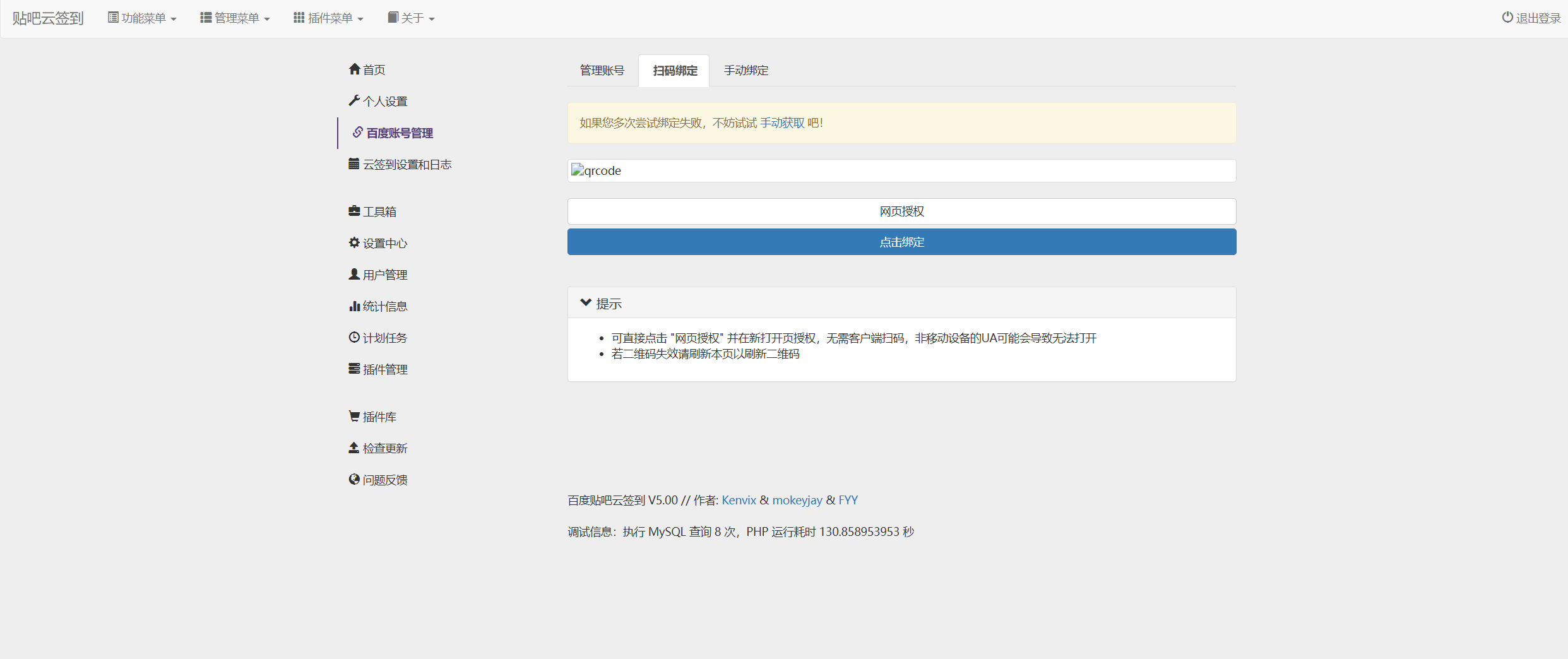This screenshot has width=1568, height=659.
Task: Expand the 功能菜单 dropdown
Action: click(141, 17)
